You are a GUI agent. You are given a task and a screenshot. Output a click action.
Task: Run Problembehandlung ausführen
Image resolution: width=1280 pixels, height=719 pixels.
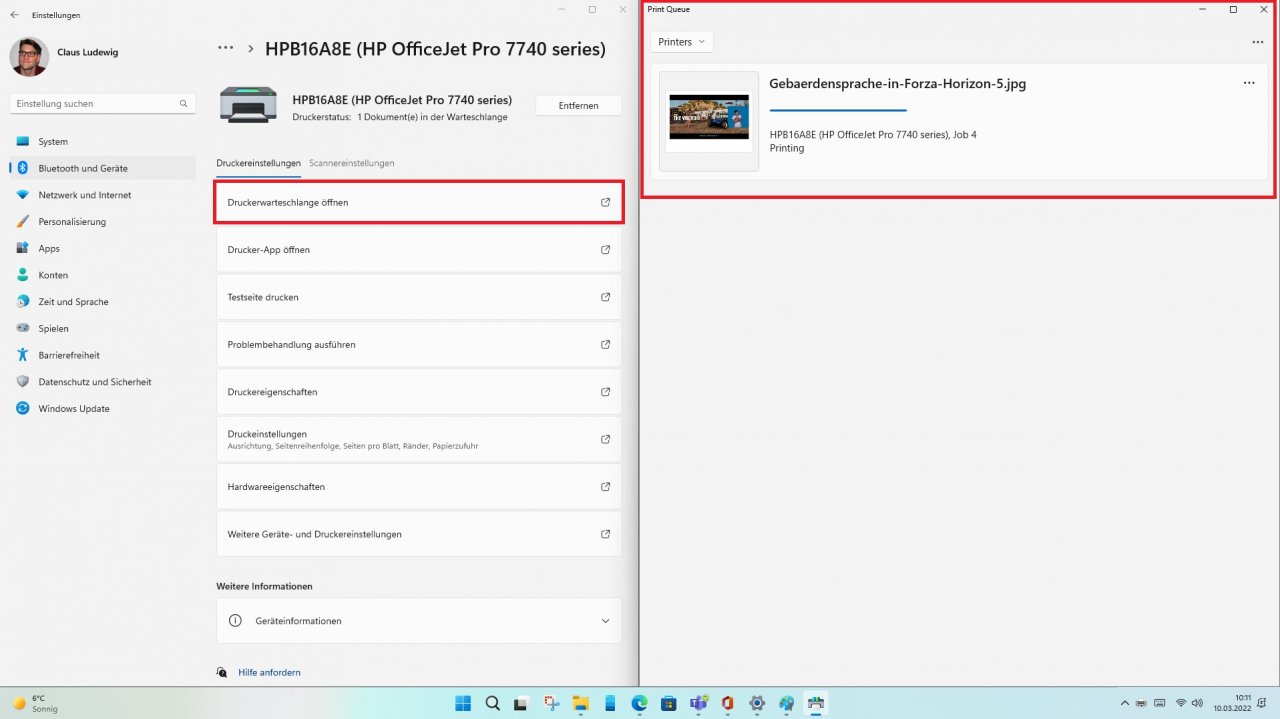(419, 344)
